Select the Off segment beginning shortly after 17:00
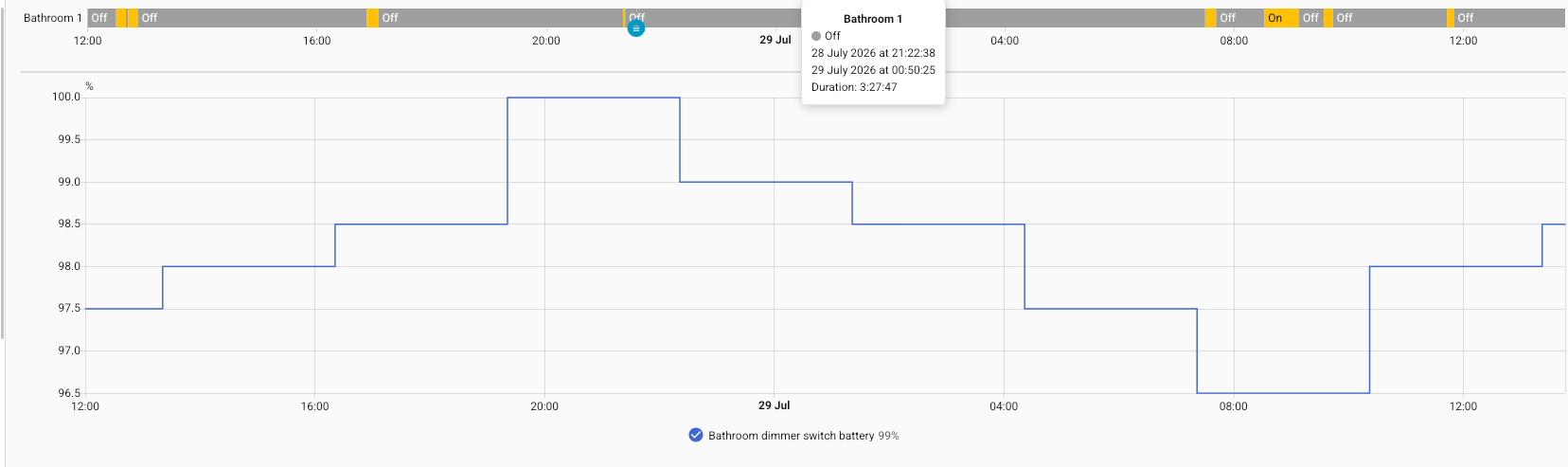The image size is (1568, 467). (501, 18)
